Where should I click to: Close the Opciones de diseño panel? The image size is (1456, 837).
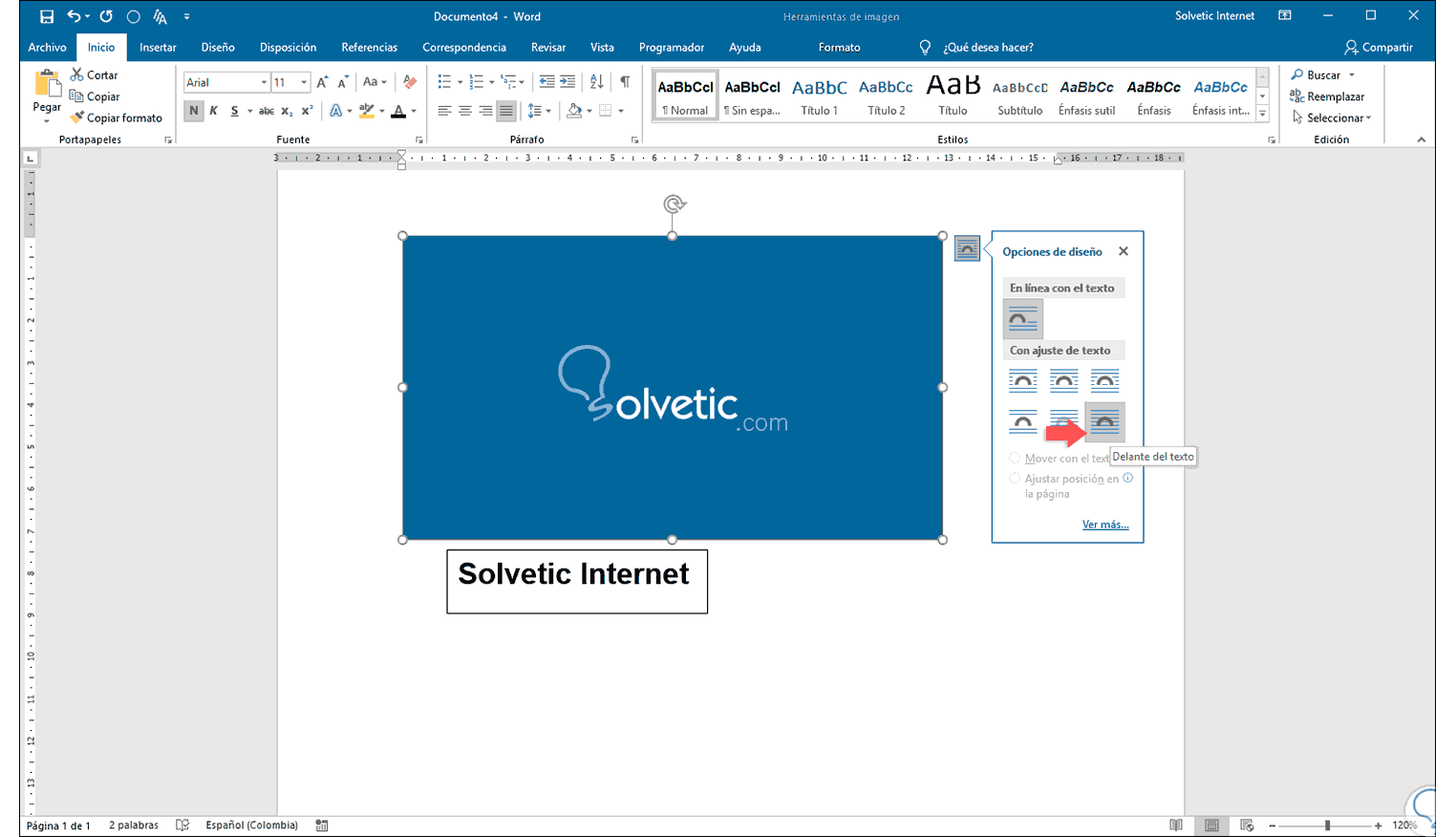tap(1124, 251)
